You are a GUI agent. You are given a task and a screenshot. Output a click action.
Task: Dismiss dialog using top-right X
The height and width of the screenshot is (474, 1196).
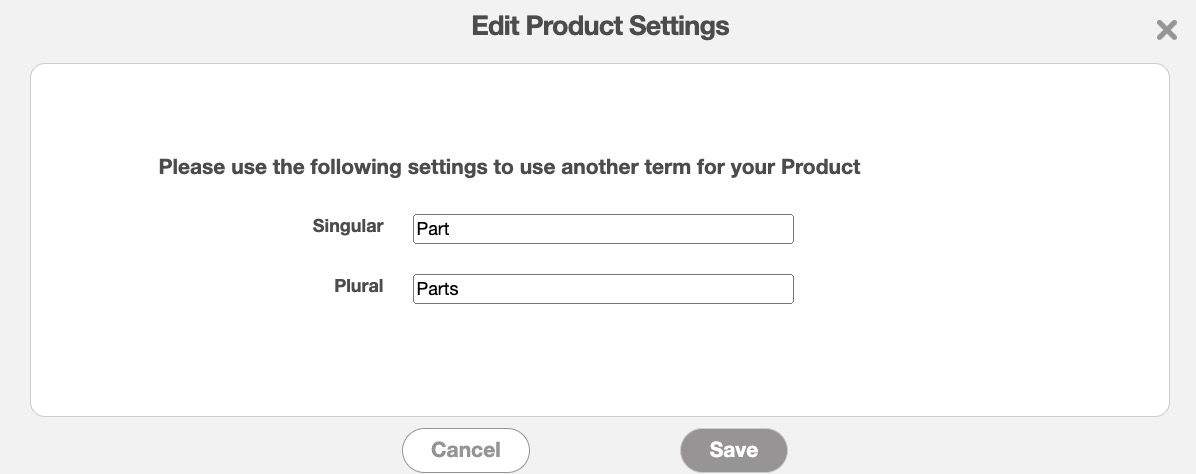pyautogui.click(x=1166, y=30)
